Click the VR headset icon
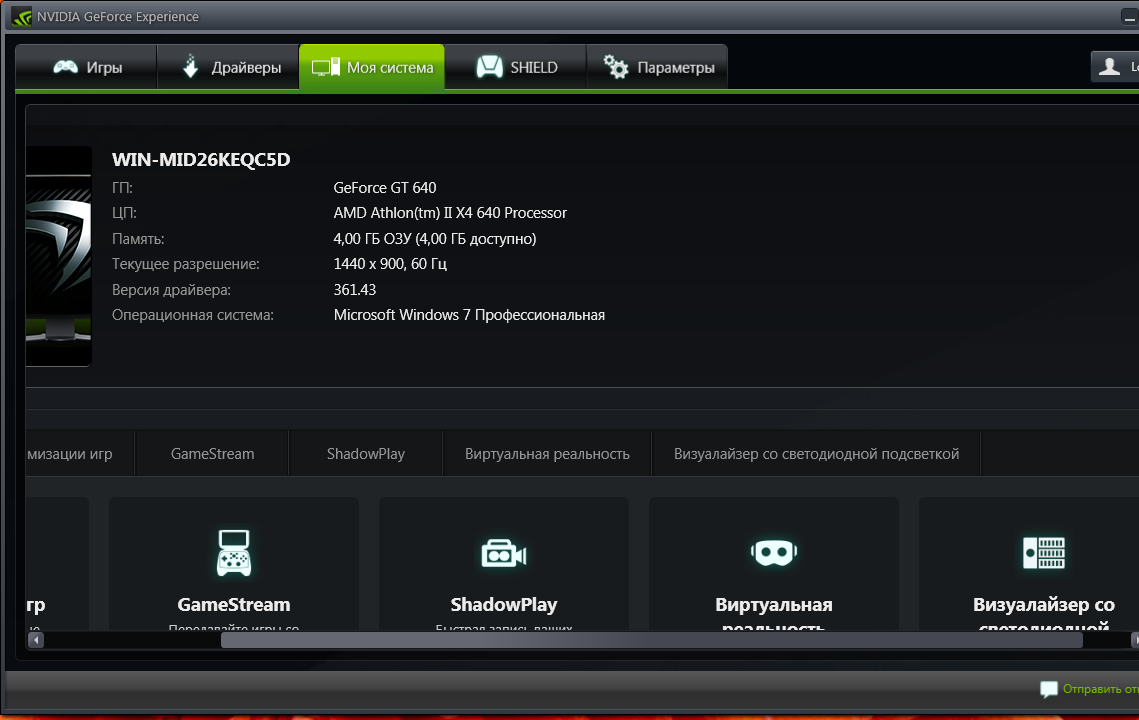The image size is (1139, 720). [x=774, y=553]
